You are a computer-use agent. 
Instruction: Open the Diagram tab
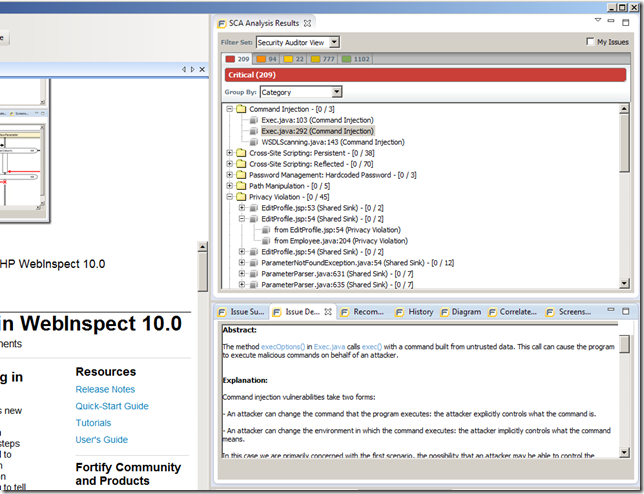coord(461,312)
